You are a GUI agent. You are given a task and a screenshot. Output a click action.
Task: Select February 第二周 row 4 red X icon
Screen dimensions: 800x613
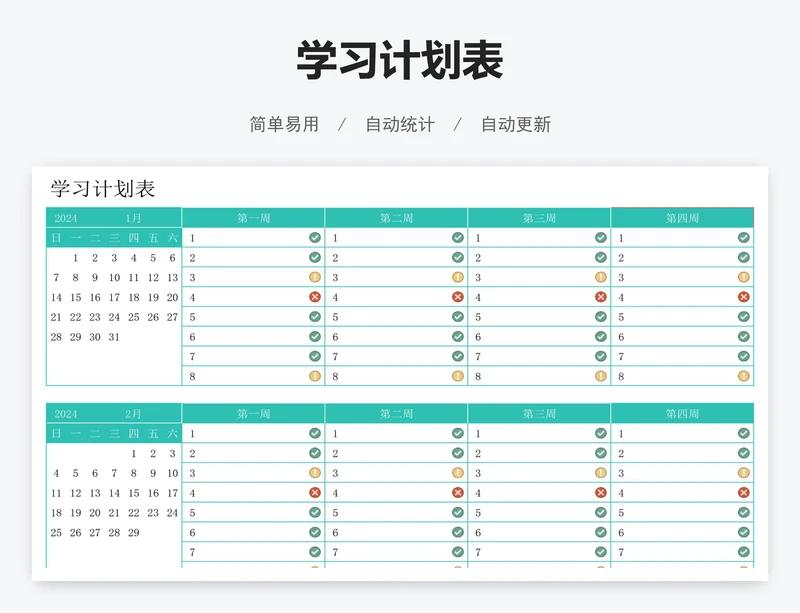(x=458, y=493)
